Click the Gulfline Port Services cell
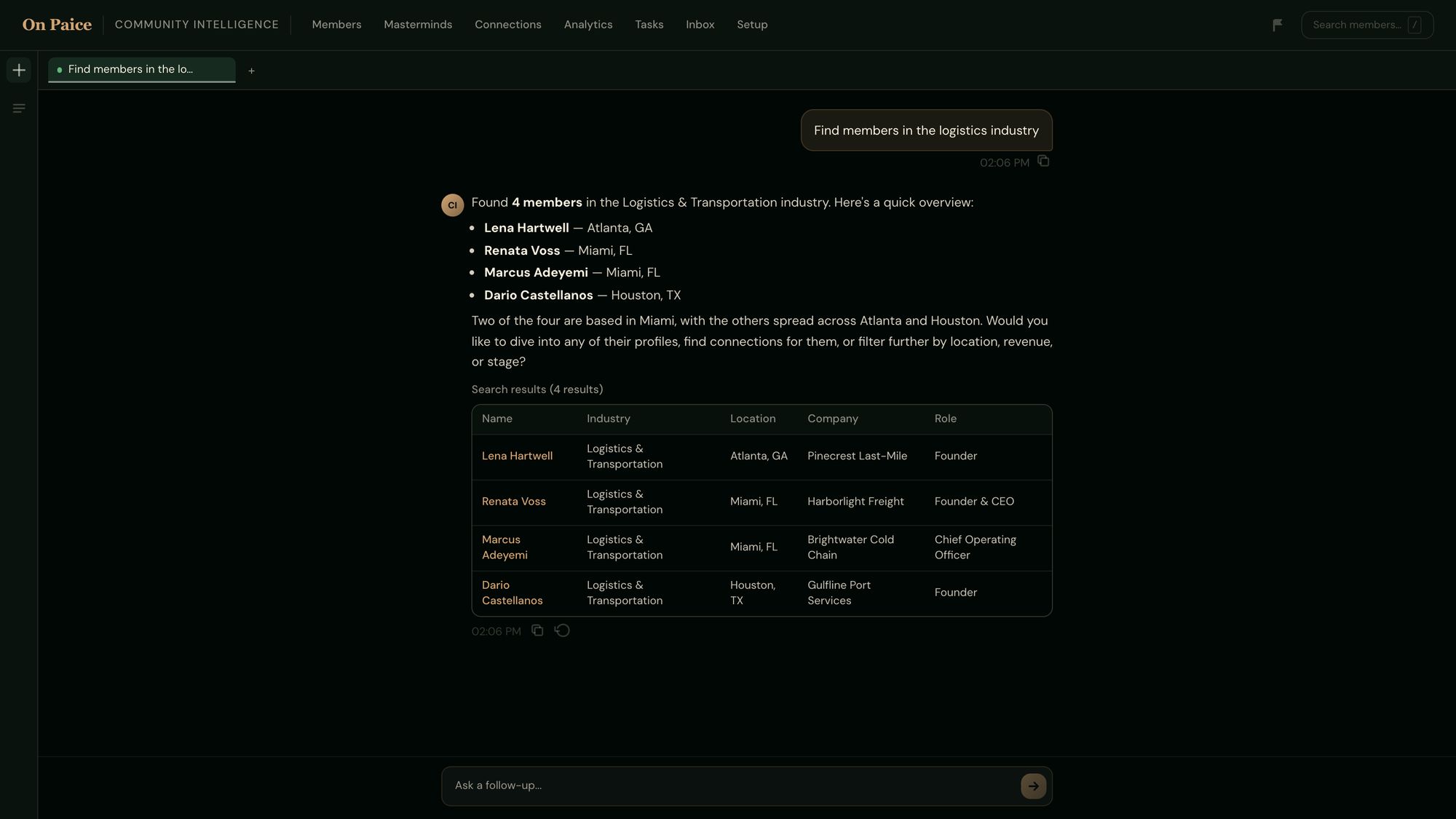Screen dimensions: 1456x819 click(x=839, y=593)
